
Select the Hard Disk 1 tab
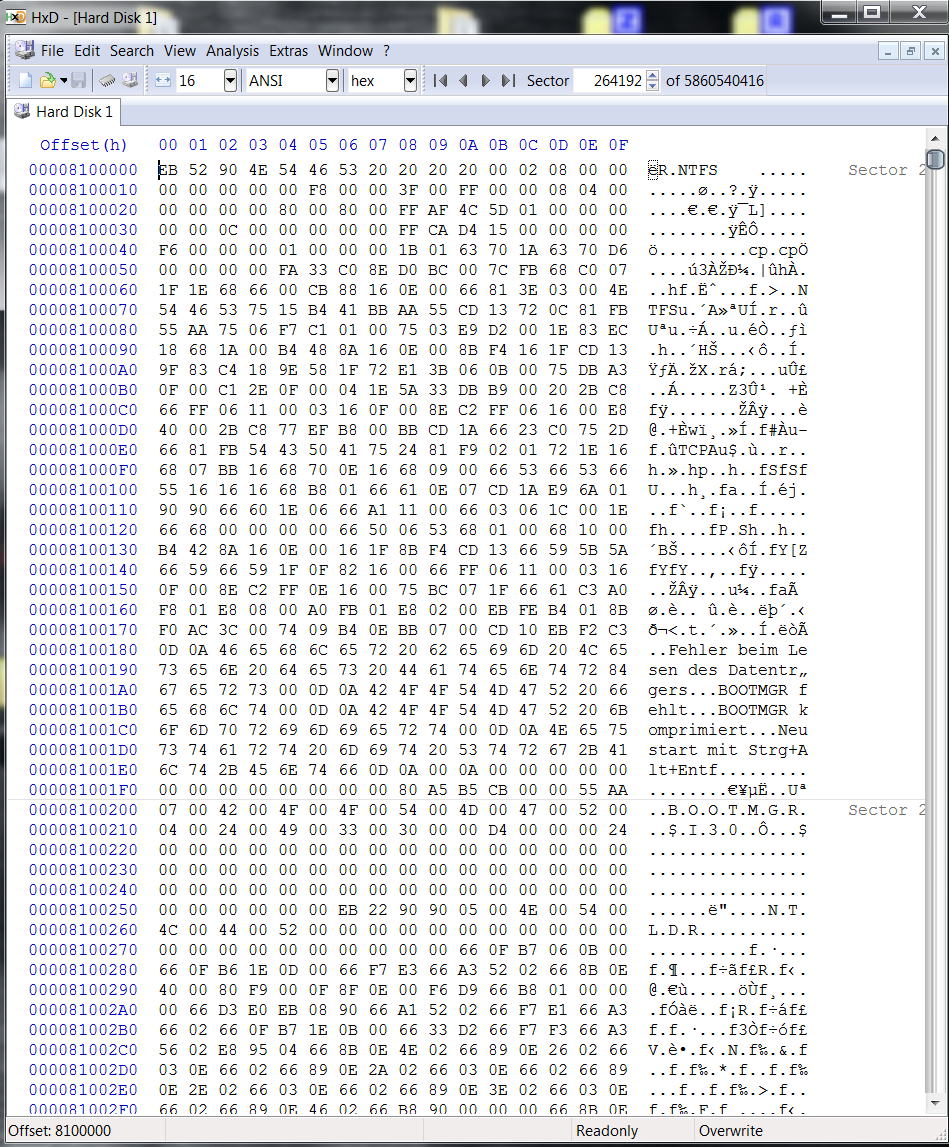pos(64,112)
